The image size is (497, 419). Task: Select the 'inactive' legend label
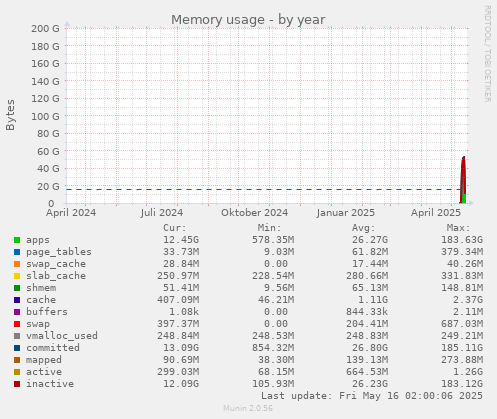[50, 384]
